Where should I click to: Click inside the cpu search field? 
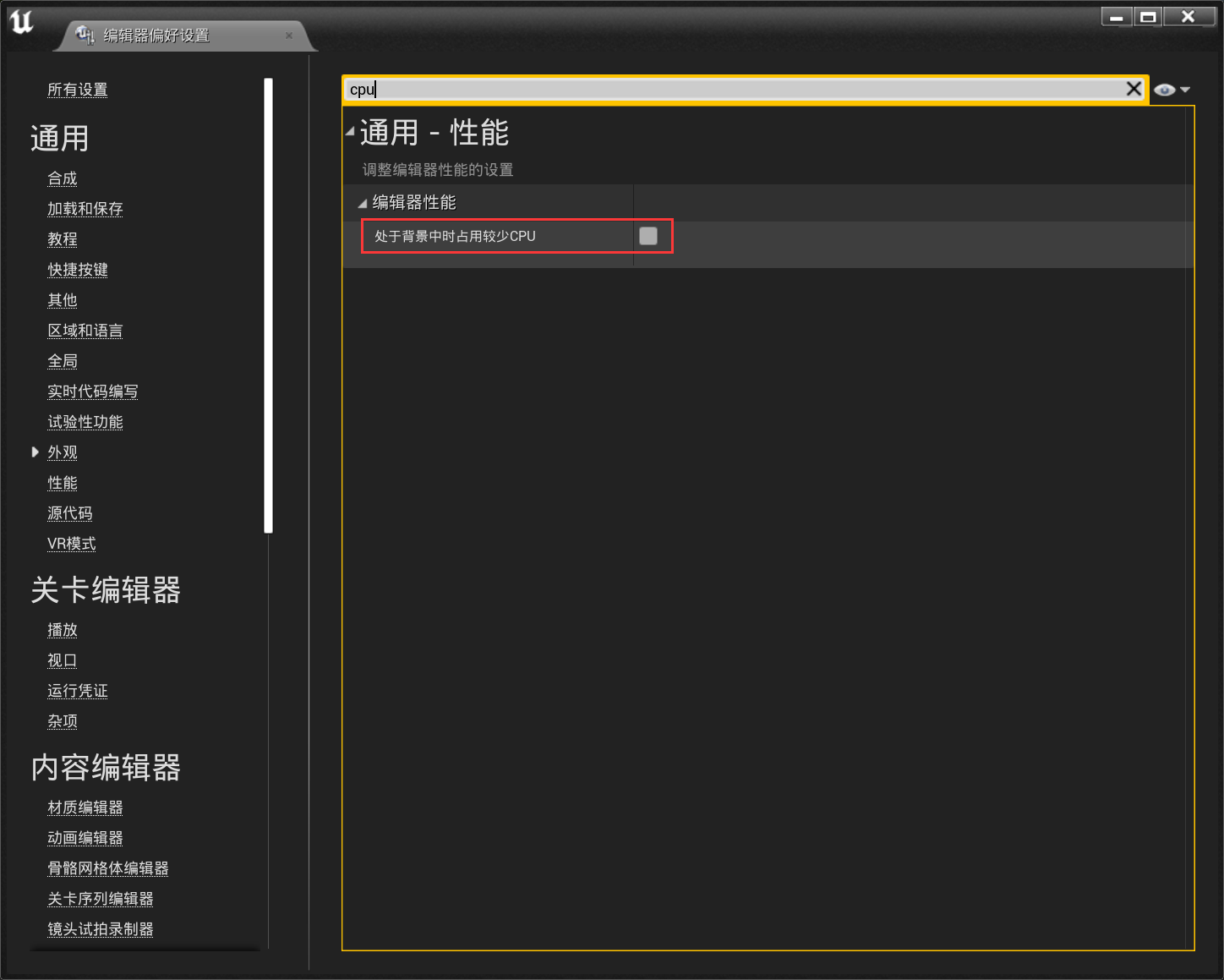point(592,89)
